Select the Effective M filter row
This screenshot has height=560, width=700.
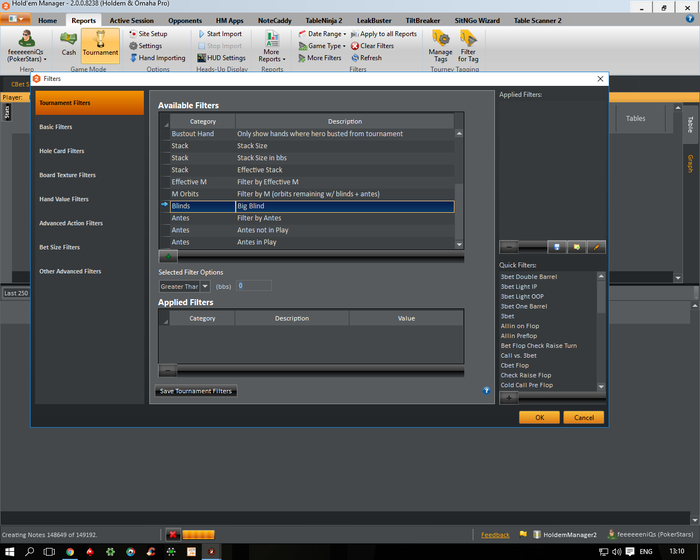click(x=312, y=182)
